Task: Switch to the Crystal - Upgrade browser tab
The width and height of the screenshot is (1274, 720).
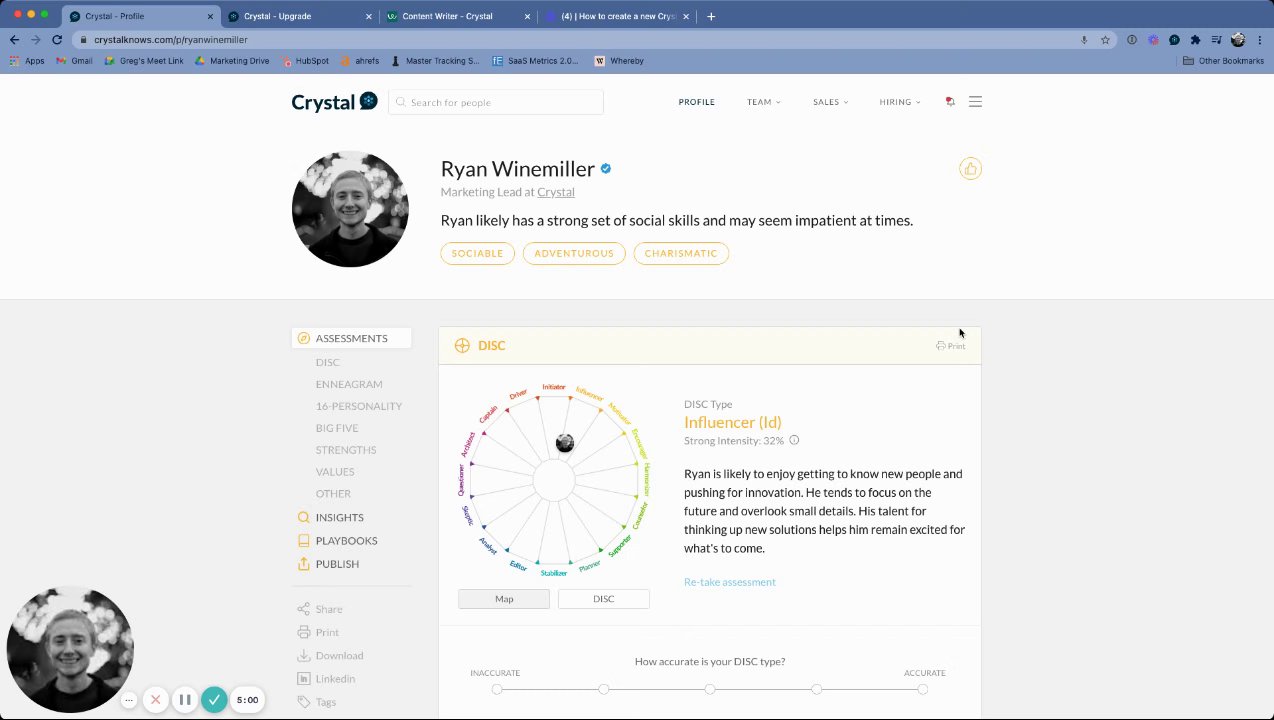Action: tap(300, 16)
